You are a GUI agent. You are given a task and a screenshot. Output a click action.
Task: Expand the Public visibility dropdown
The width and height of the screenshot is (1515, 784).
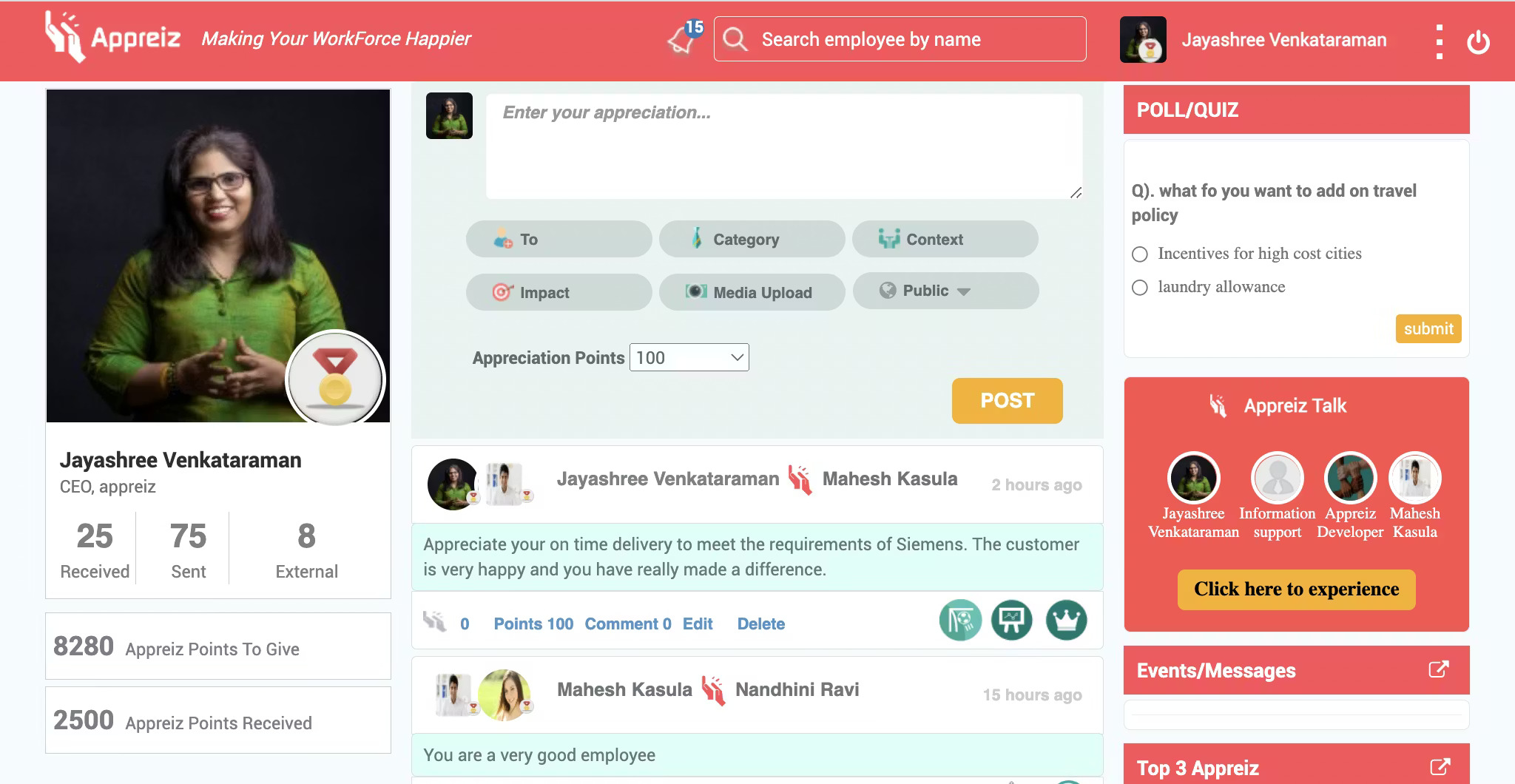pos(945,291)
